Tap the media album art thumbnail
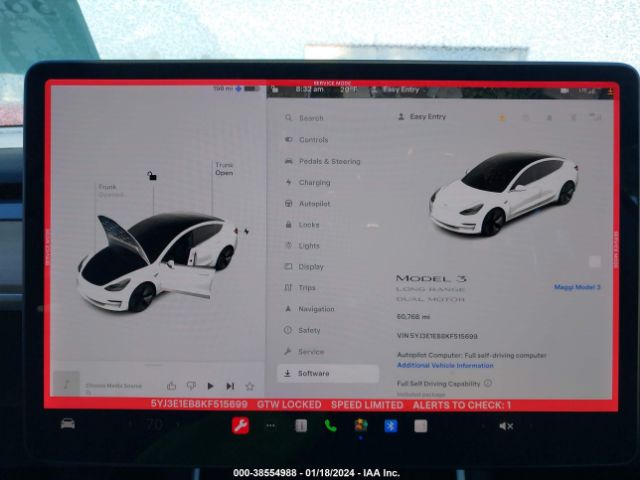 [x=67, y=383]
